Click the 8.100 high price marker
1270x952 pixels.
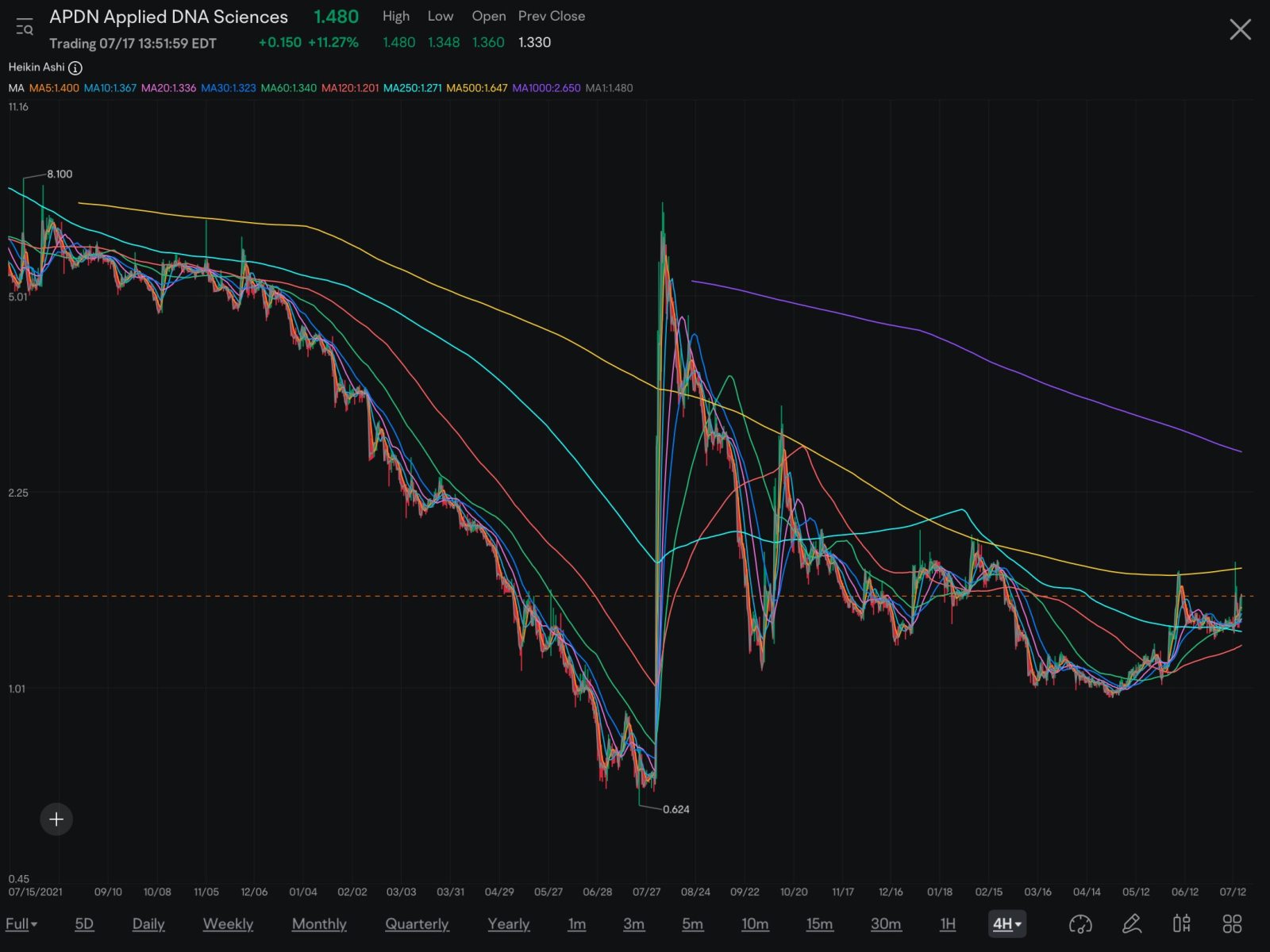tap(60, 174)
